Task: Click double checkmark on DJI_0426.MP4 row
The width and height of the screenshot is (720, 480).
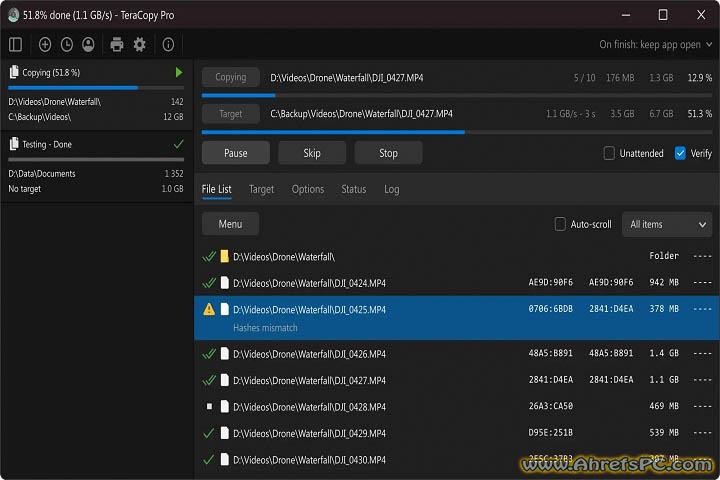Action: [x=209, y=354]
